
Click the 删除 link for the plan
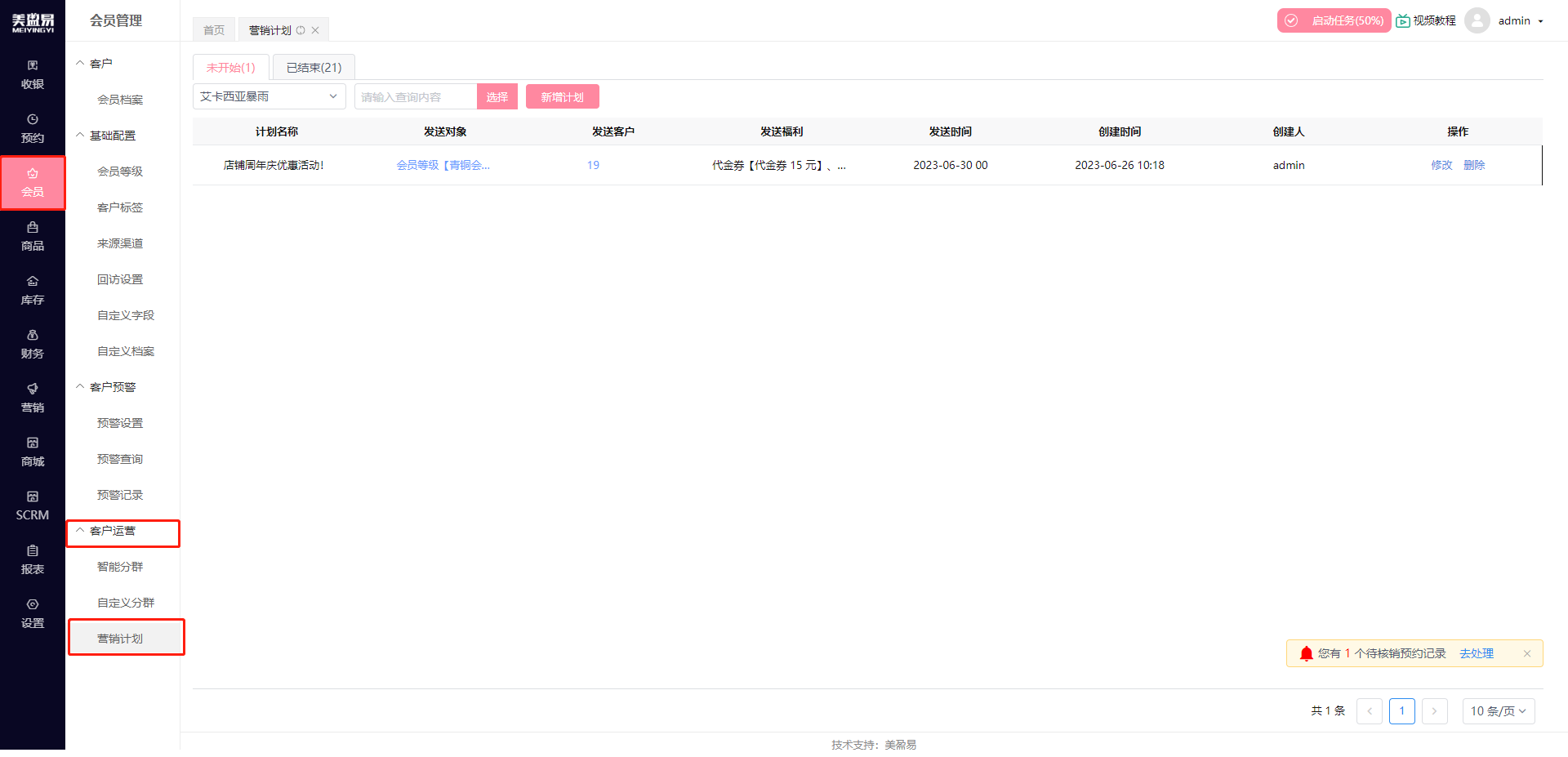coord(1474,165)
